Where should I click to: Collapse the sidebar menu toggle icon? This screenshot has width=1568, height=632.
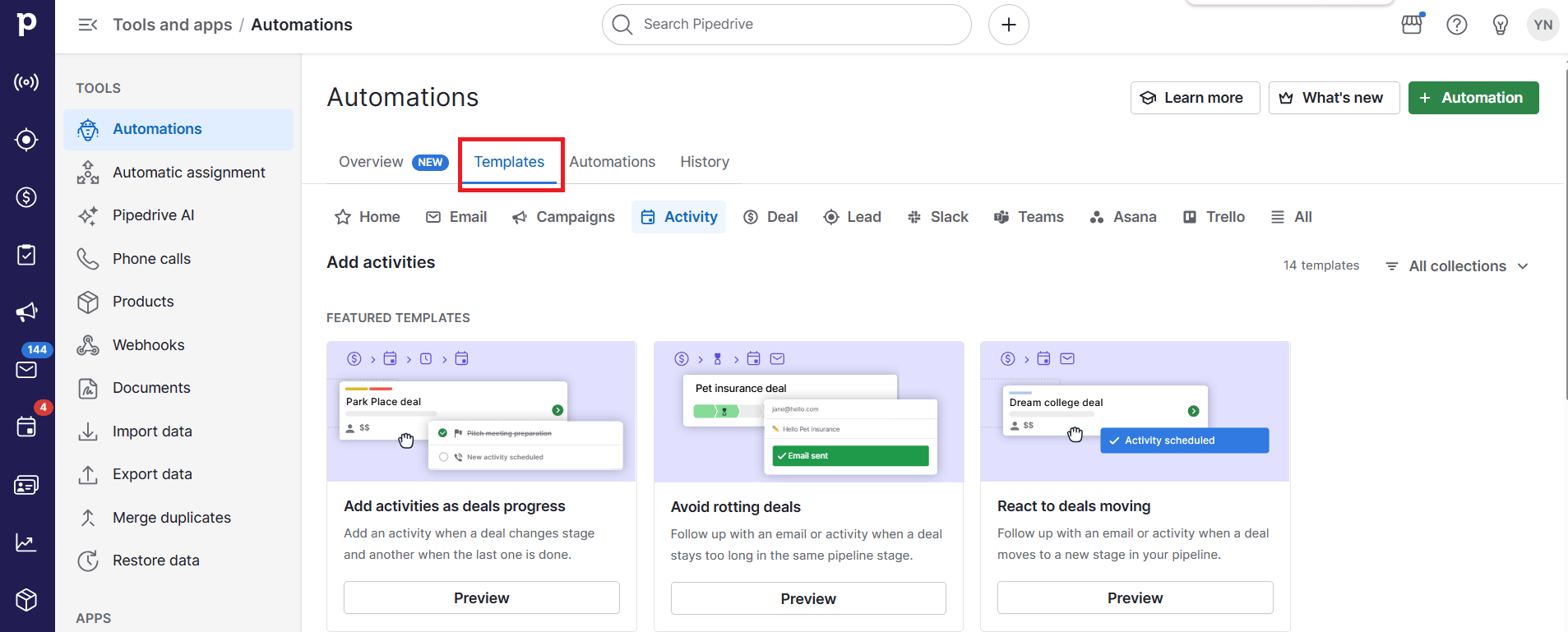(x=88, y=25)
